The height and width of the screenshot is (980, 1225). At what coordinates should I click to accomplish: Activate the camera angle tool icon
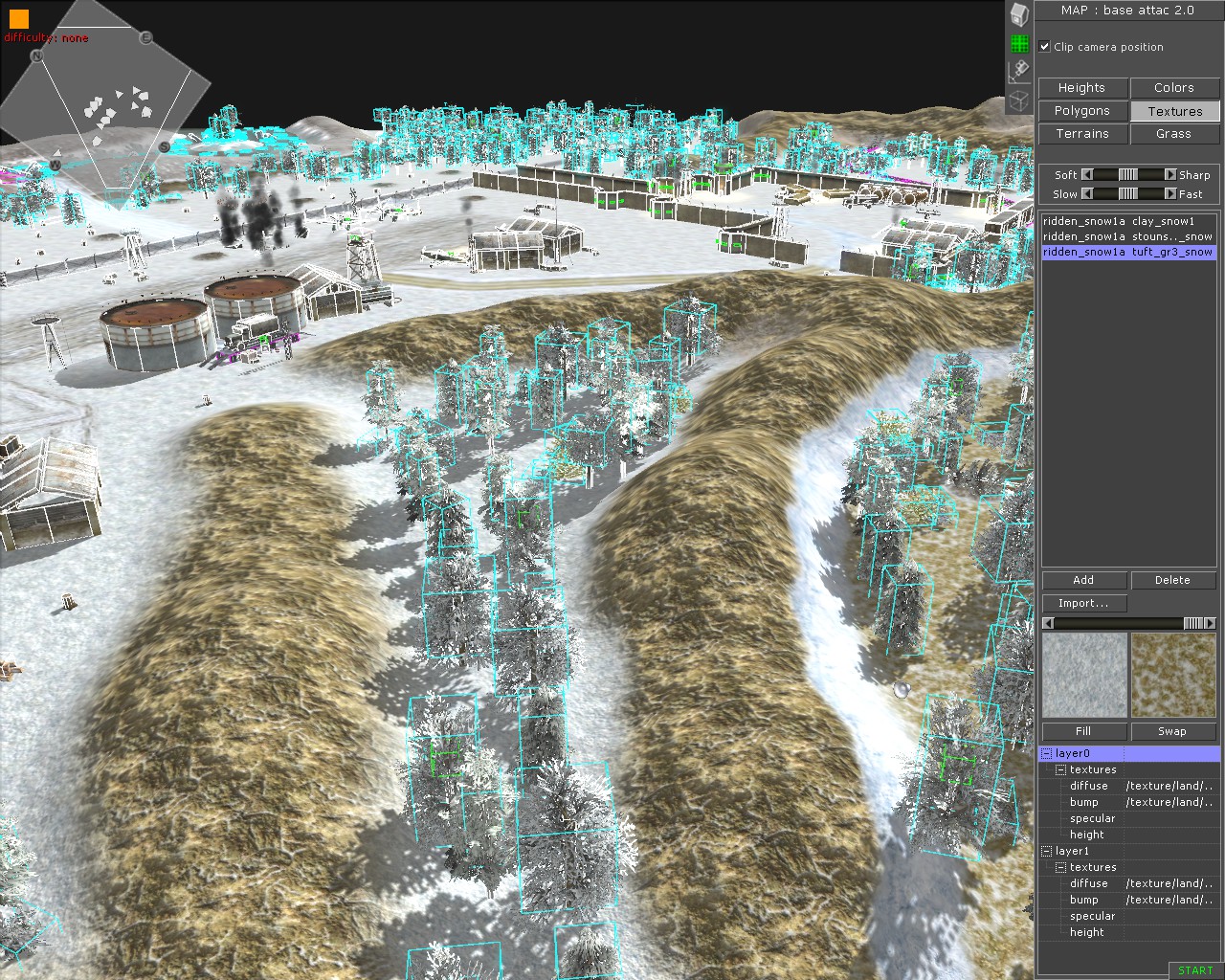[1019, 71]
